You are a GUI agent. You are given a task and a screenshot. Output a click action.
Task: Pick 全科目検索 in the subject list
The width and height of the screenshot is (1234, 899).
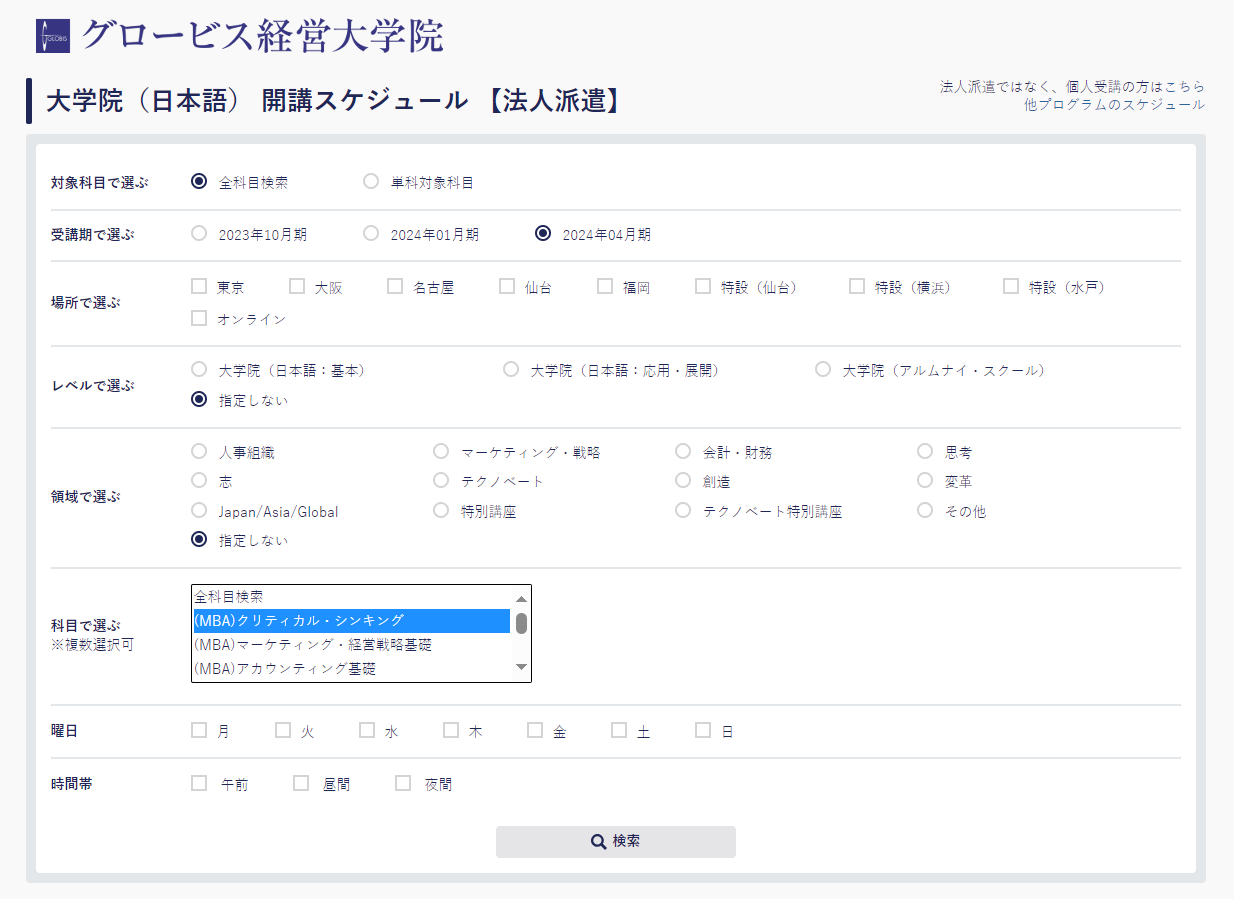click(x=352, y=597)
